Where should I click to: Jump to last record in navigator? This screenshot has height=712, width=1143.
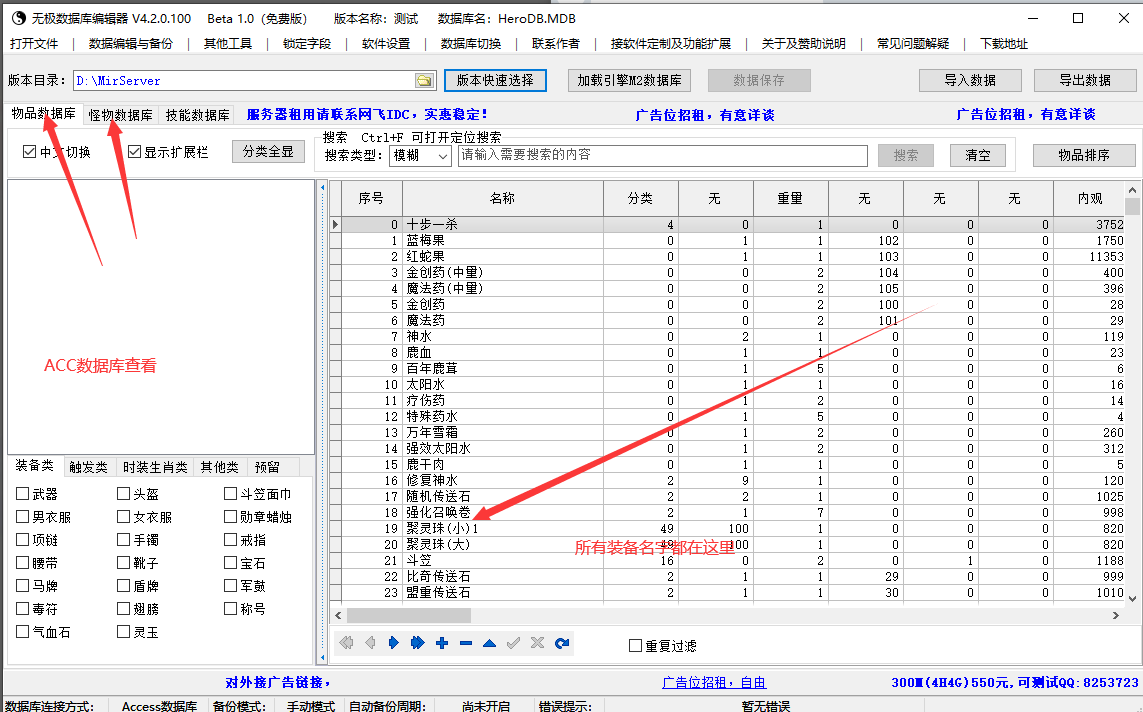pos(417,643)
